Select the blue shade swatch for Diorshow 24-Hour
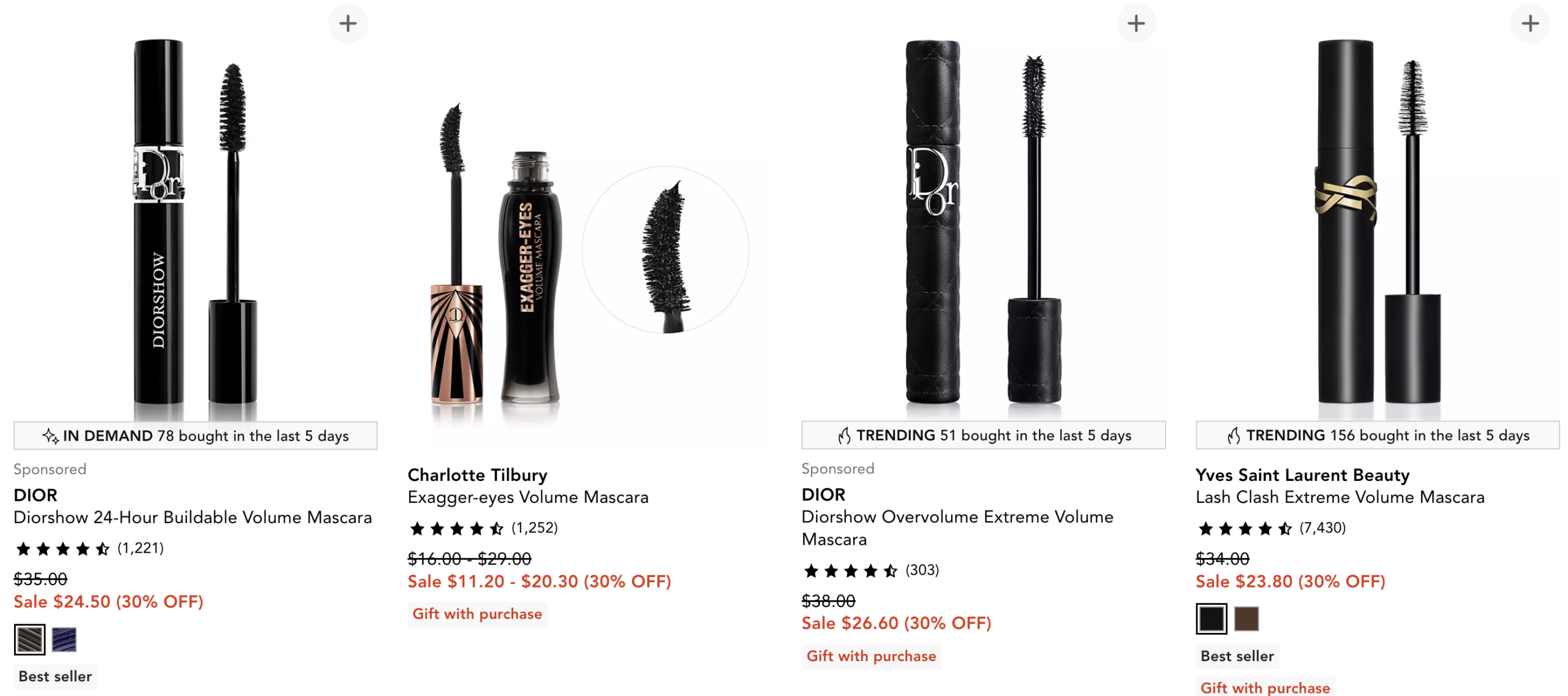 [x=64, y=640]
